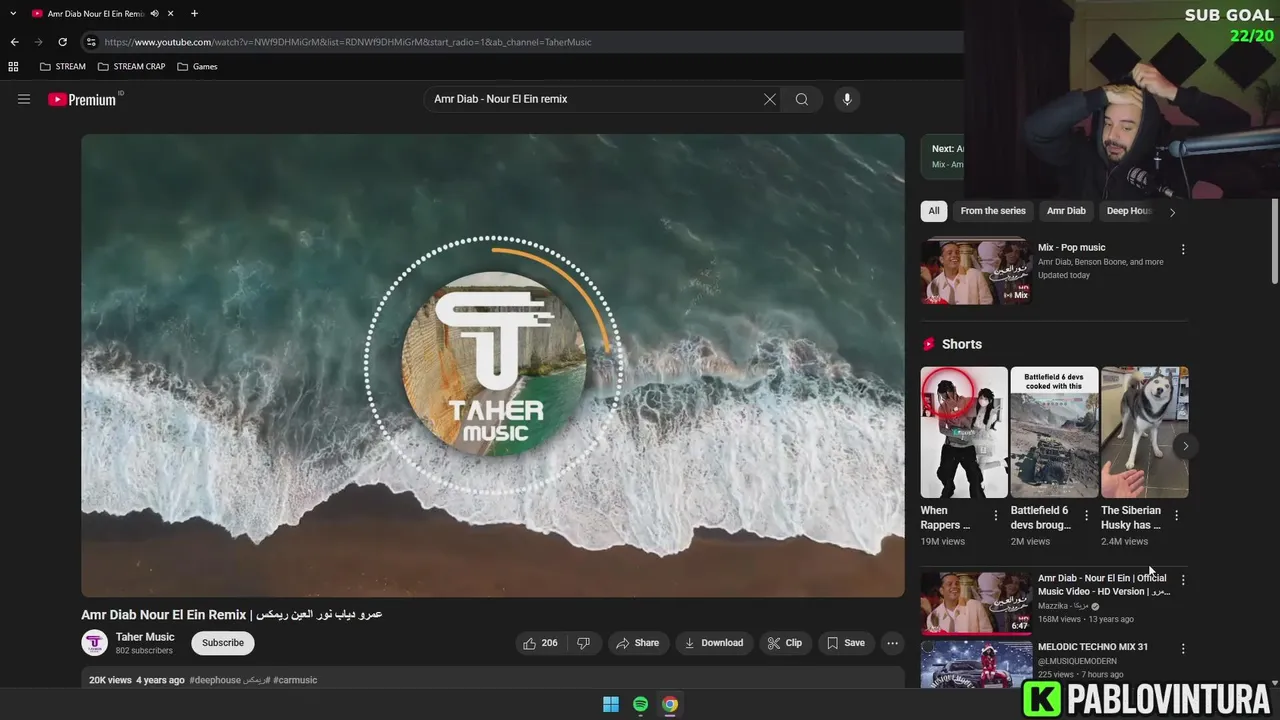Image resolution: width=1280 pixels, height=720 pixels.
Task: Save video to a playlist
Action: pos(846,643)
